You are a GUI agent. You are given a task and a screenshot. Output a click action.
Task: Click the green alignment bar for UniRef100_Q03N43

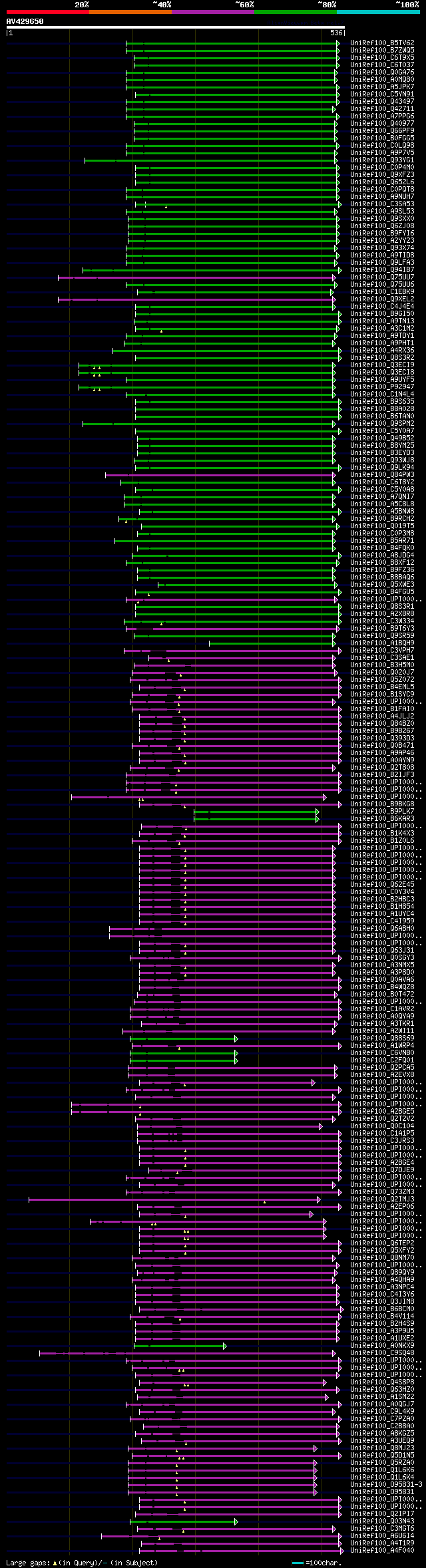coord(184,1521)
